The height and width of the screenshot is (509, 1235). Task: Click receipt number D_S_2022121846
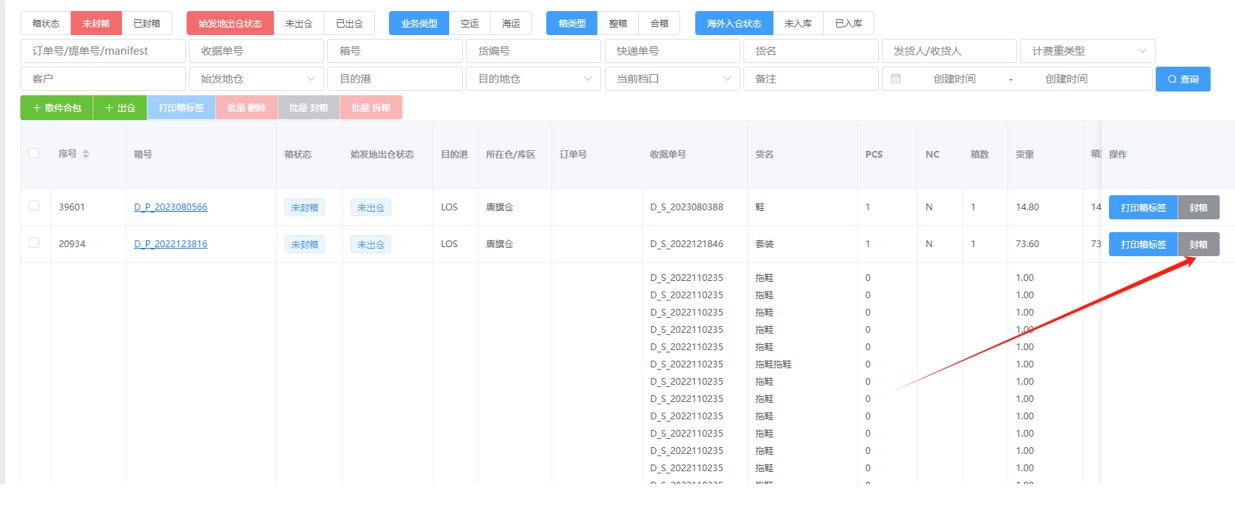pos(686,244)
